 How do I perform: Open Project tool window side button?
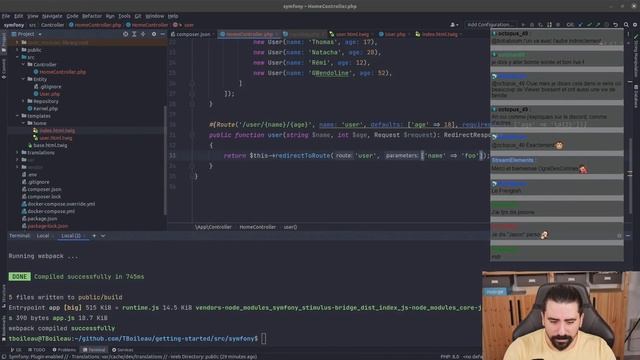coord(4,42)
